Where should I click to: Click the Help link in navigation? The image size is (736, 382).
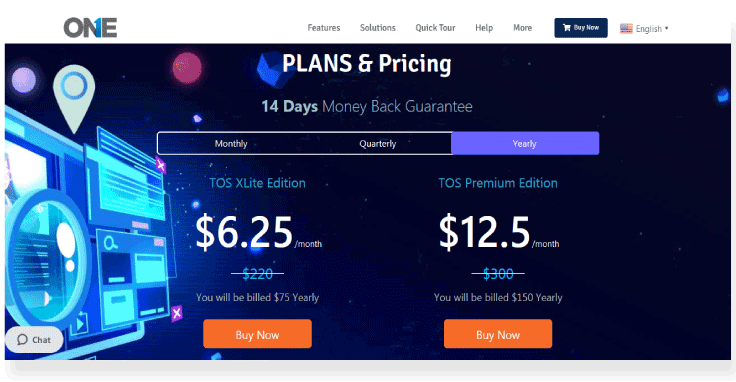[x=484, y=28]
